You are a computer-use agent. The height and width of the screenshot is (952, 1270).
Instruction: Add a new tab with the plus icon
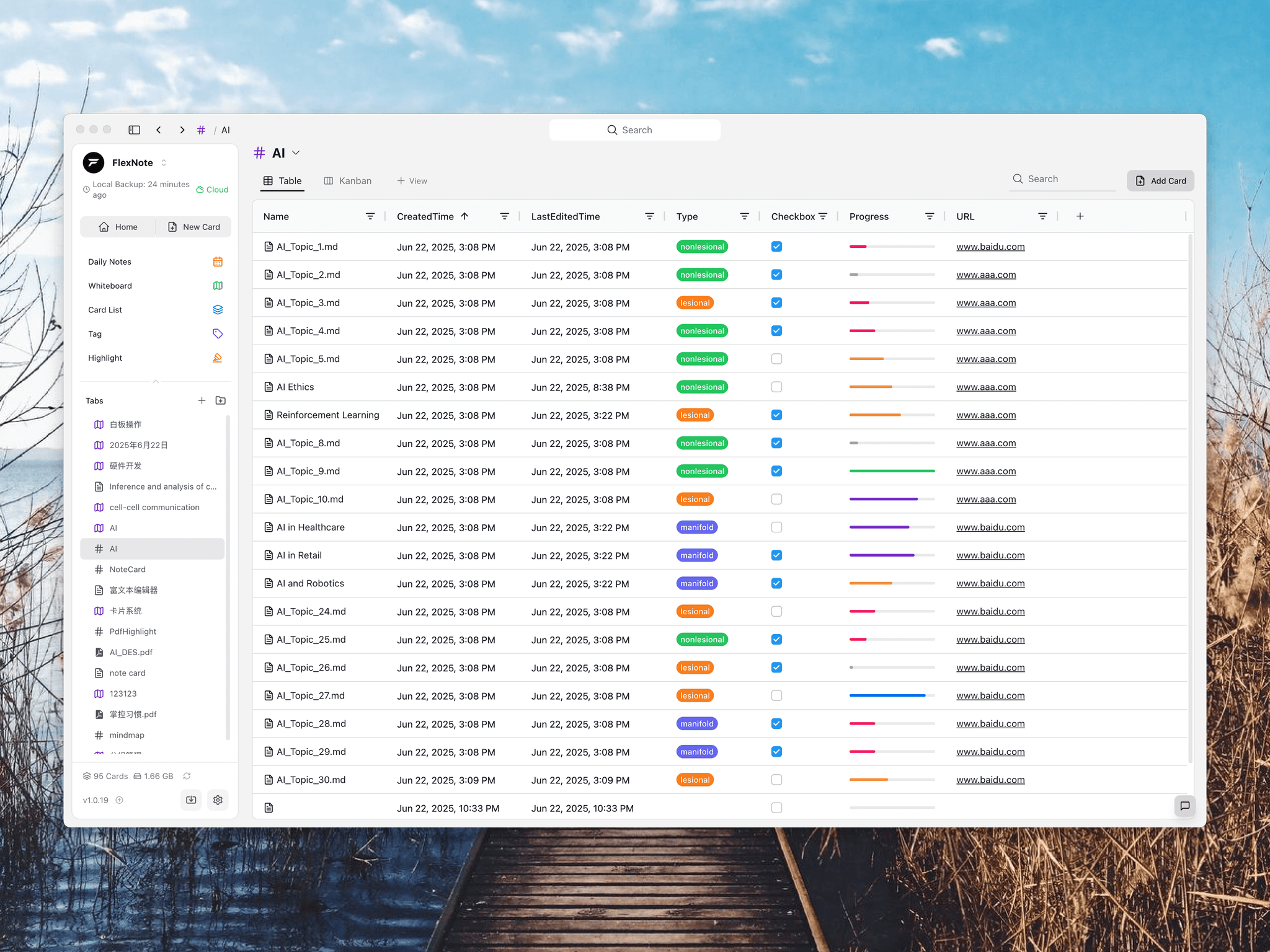coord(202,400)
